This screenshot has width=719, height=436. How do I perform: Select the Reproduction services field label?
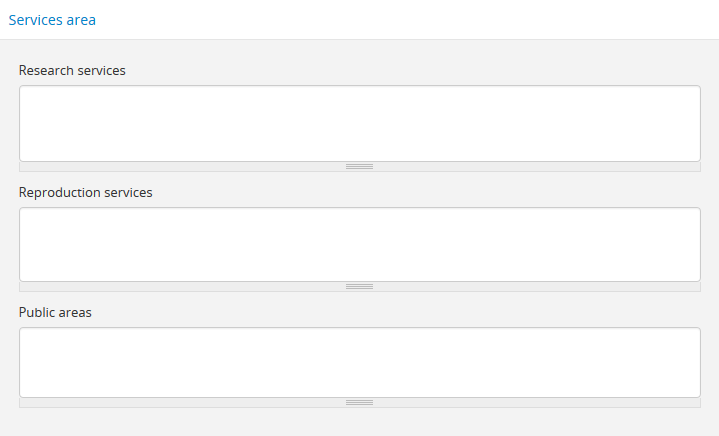click(x=86, y=192)
